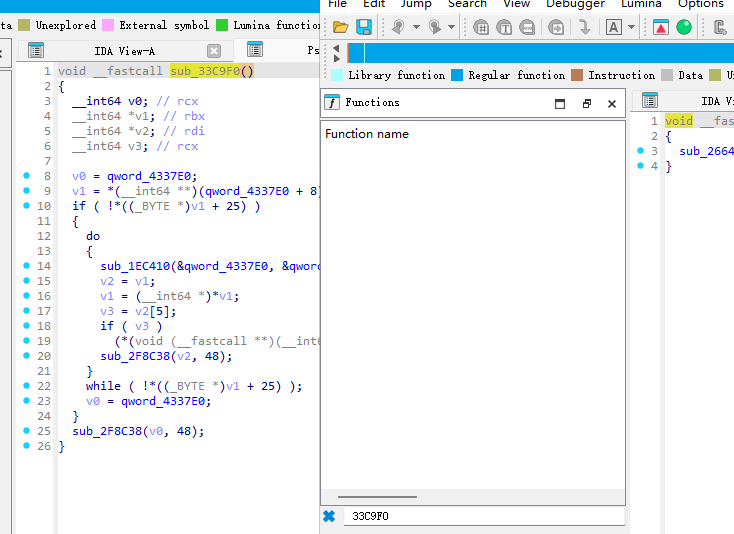The width and height of the screenshot is (734, 534).
Task: Click the filter field containing 33C9F0
Action: point(484,516)
